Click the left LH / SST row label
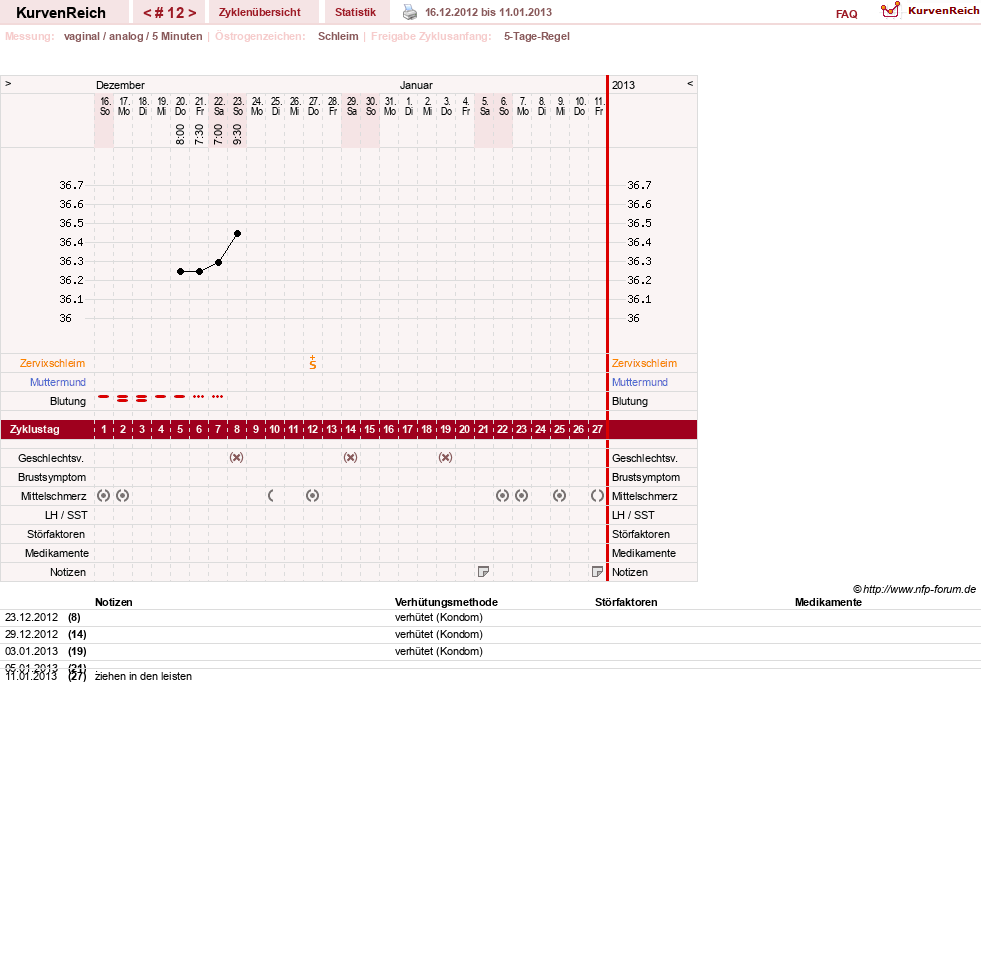Image resolution: width=981 pixels, height=961 pixels. [66, 515]
